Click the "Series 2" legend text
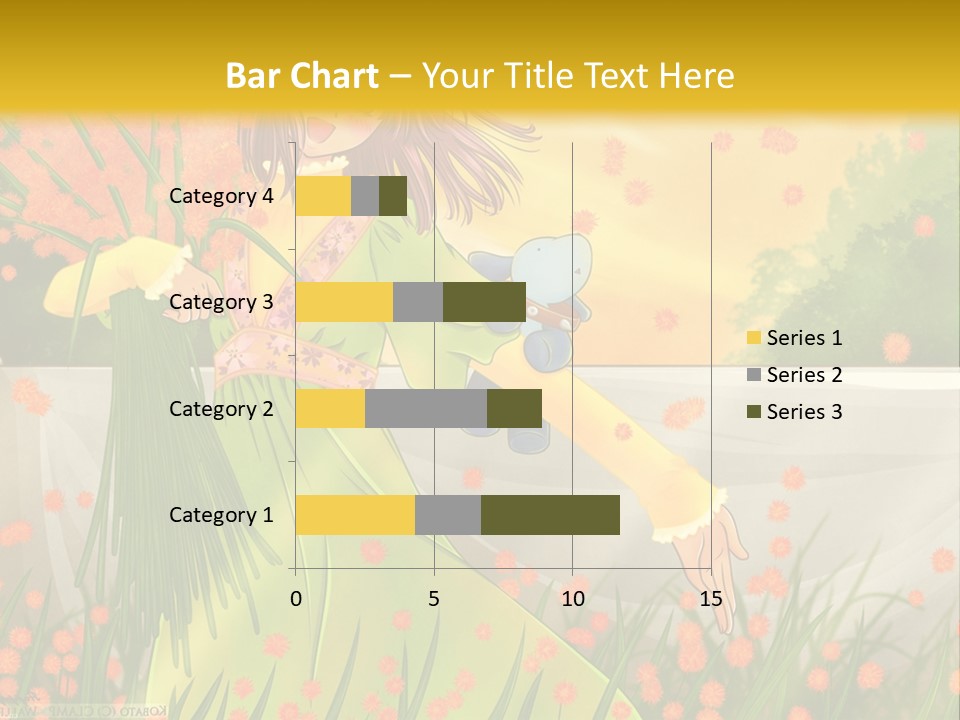This screenshot has height=720, width=960. pyautogui.click(x=804, y=375)
